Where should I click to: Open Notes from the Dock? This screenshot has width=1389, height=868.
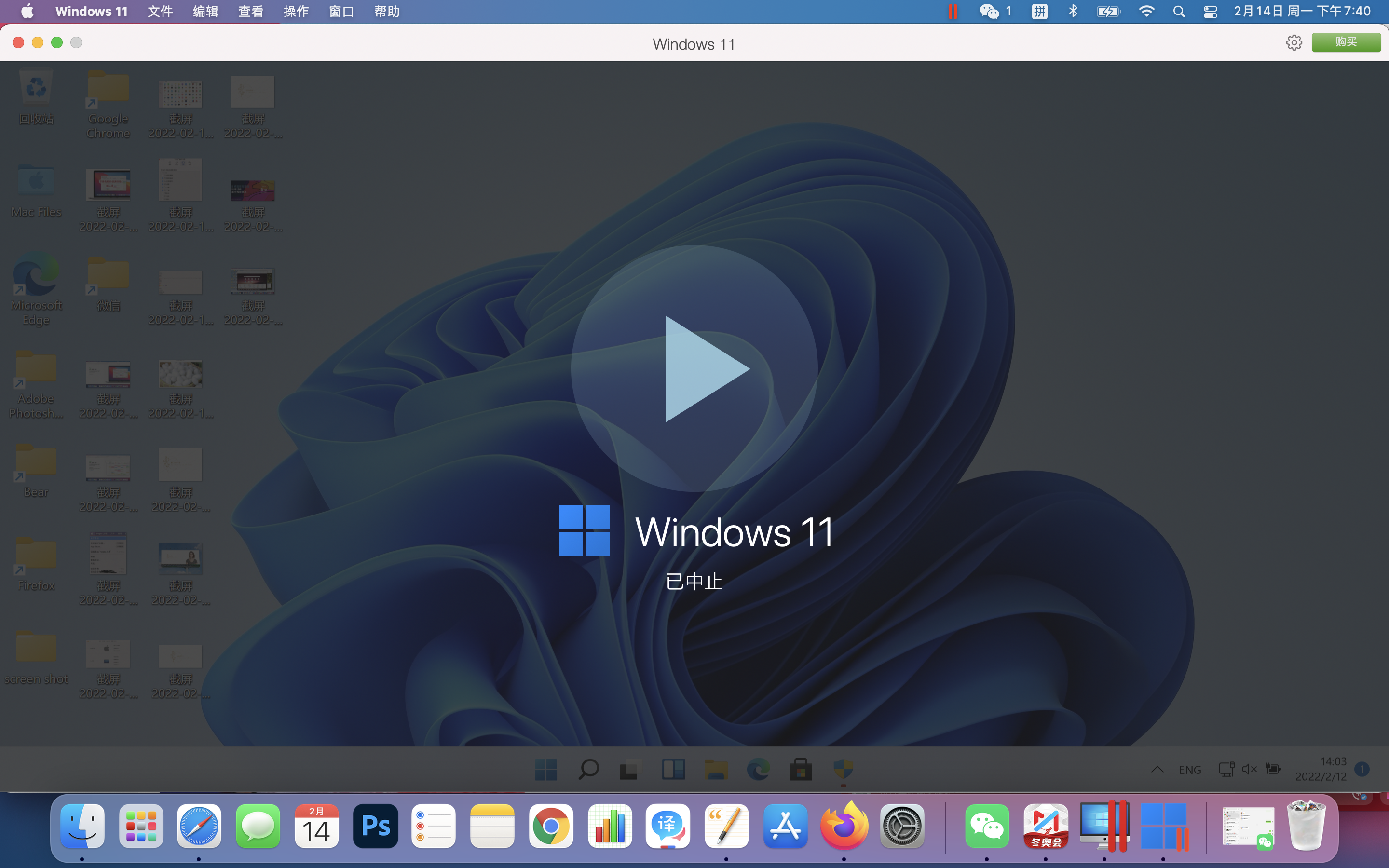tap(492, 826)
